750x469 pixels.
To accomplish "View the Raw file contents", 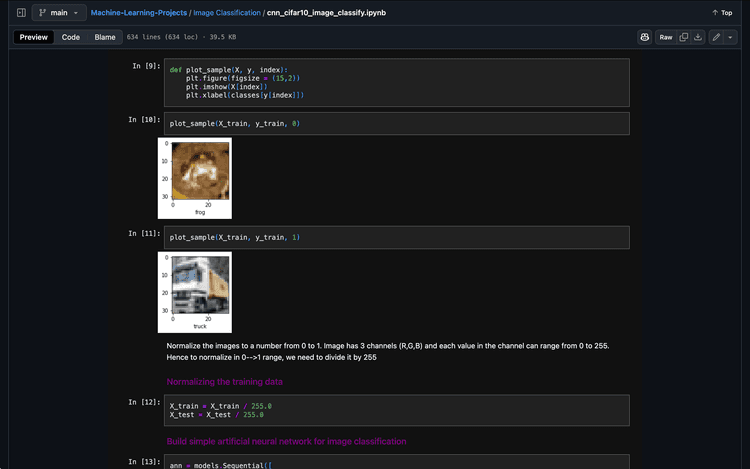I will click(665, 37).
